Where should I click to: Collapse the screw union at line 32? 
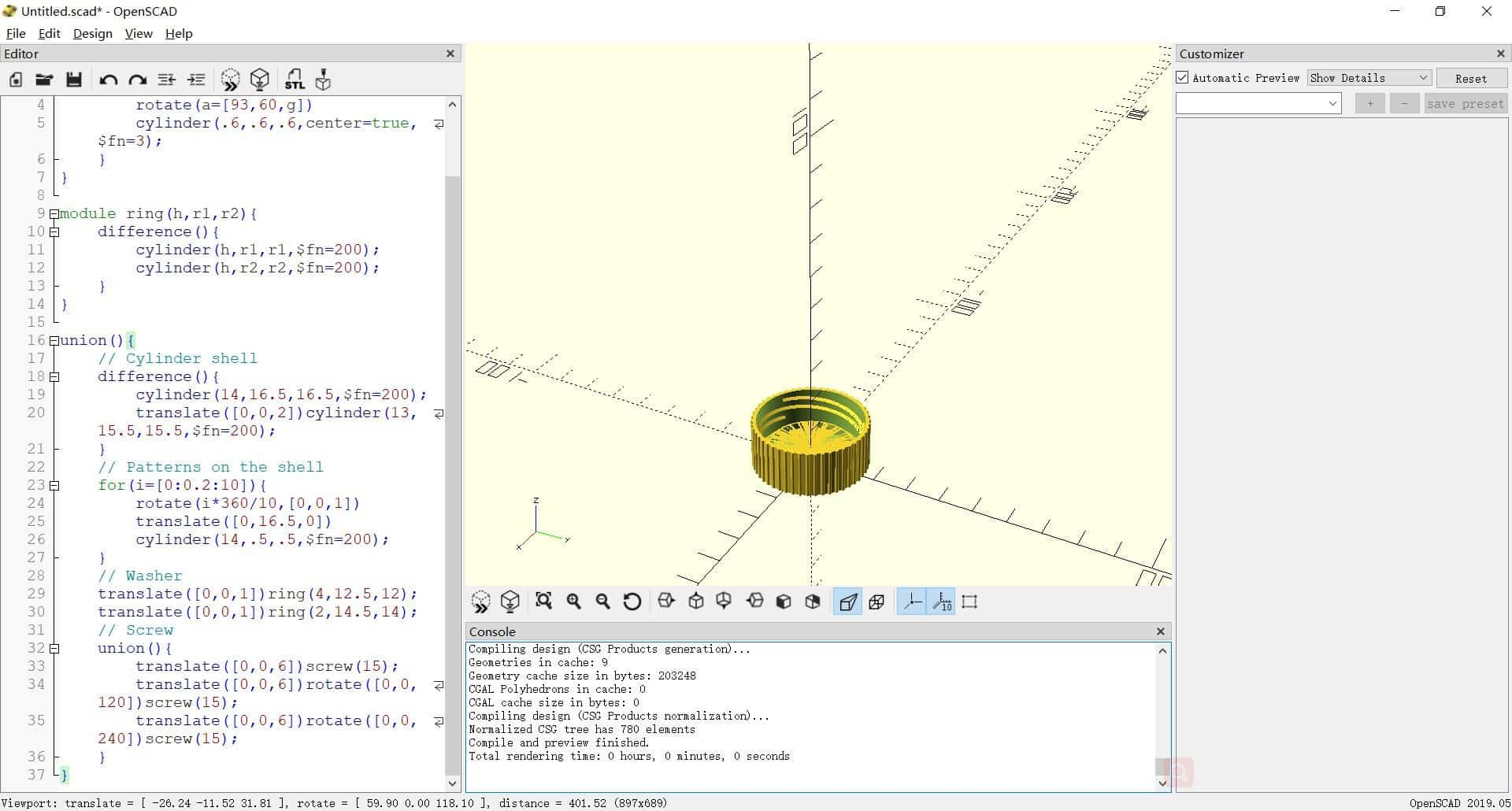54,648
